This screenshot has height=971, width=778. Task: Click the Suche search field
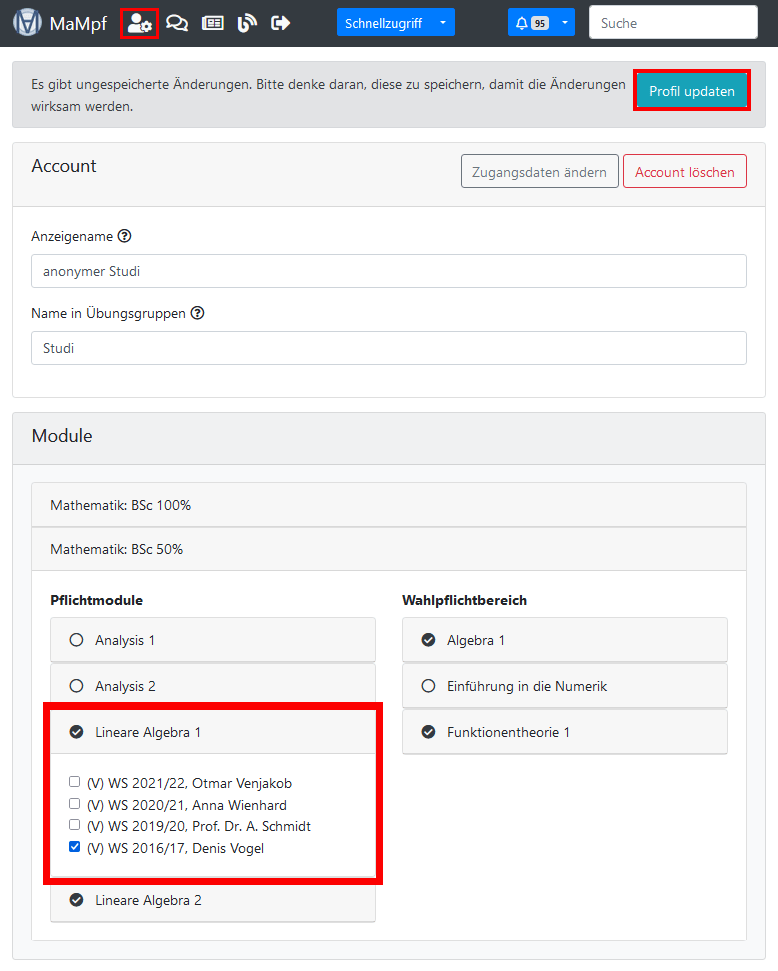[672, 23]
